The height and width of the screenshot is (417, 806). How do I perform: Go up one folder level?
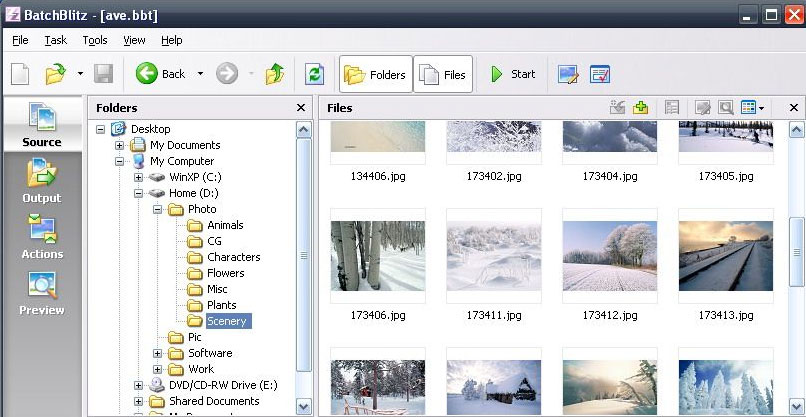pos(275,74)
